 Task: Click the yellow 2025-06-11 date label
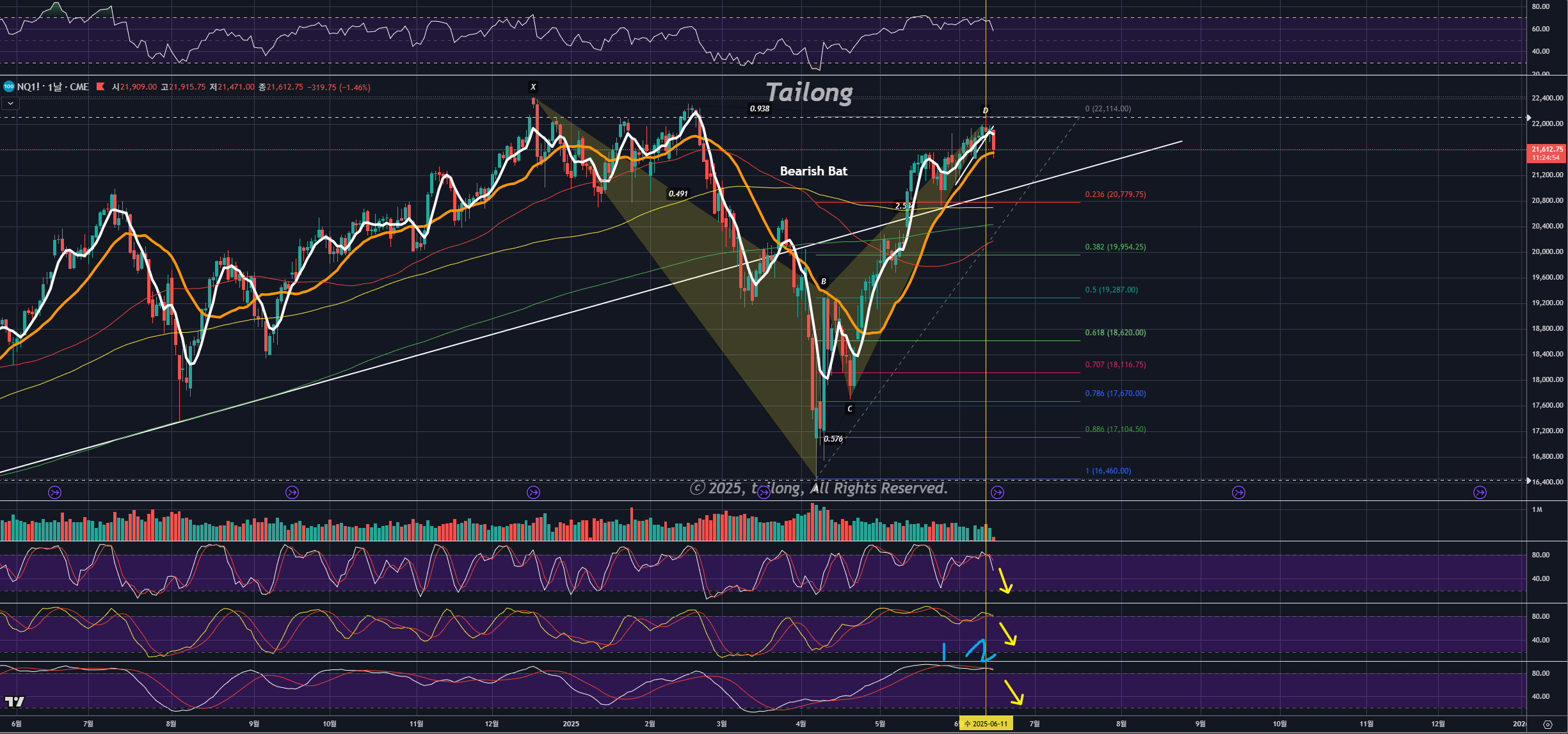tap(986, 724)
